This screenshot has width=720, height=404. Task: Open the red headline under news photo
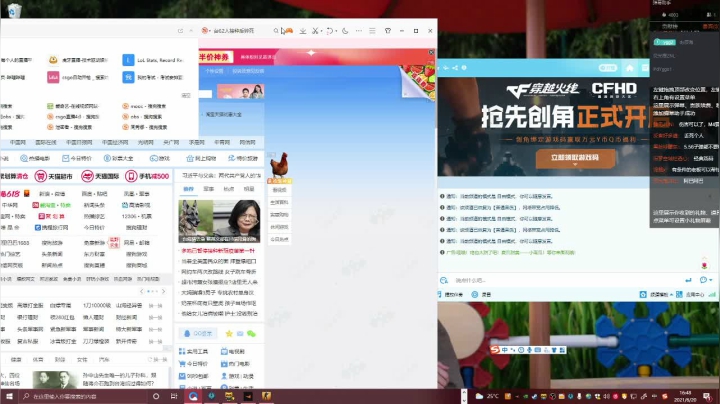point(218,251)
